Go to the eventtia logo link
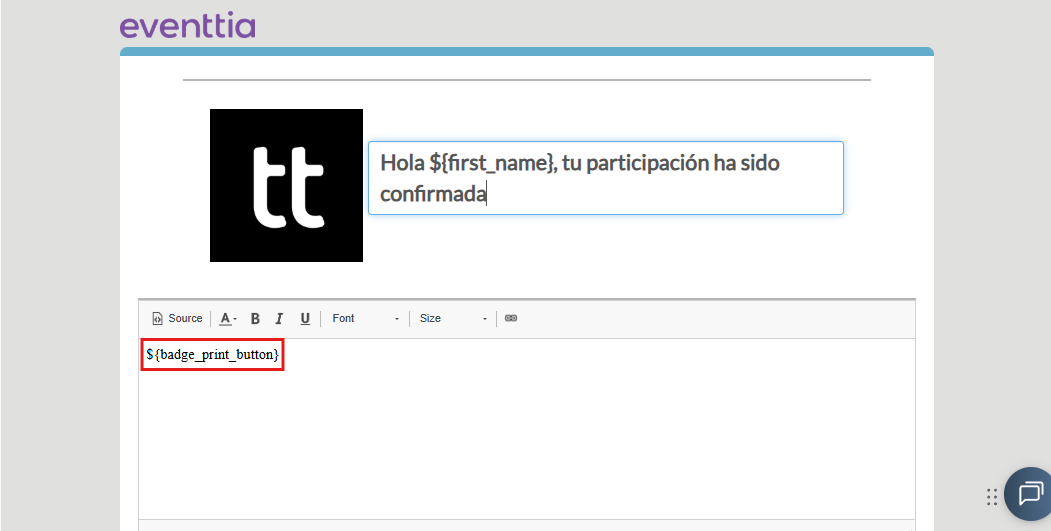 click(x=188, y=25)
